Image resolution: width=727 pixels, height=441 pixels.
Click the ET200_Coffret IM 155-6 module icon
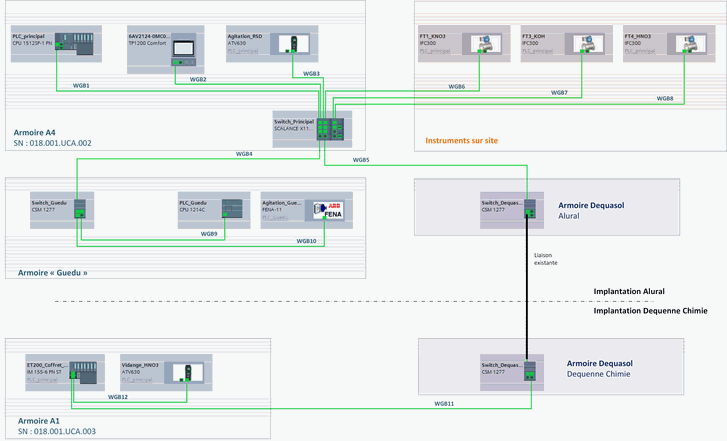[83, 372]
